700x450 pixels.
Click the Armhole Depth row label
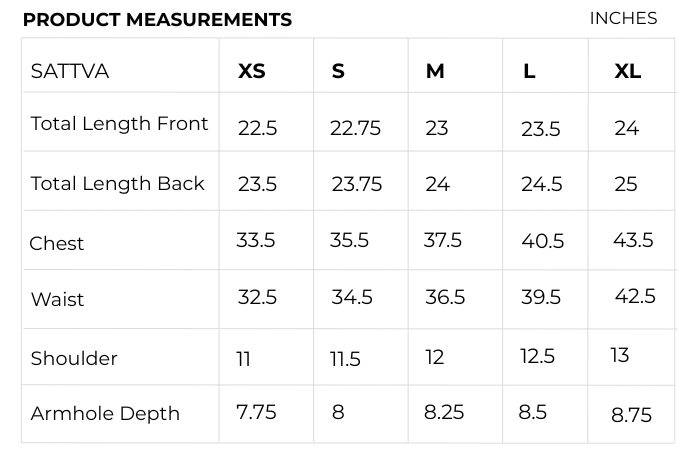point(105,413)
